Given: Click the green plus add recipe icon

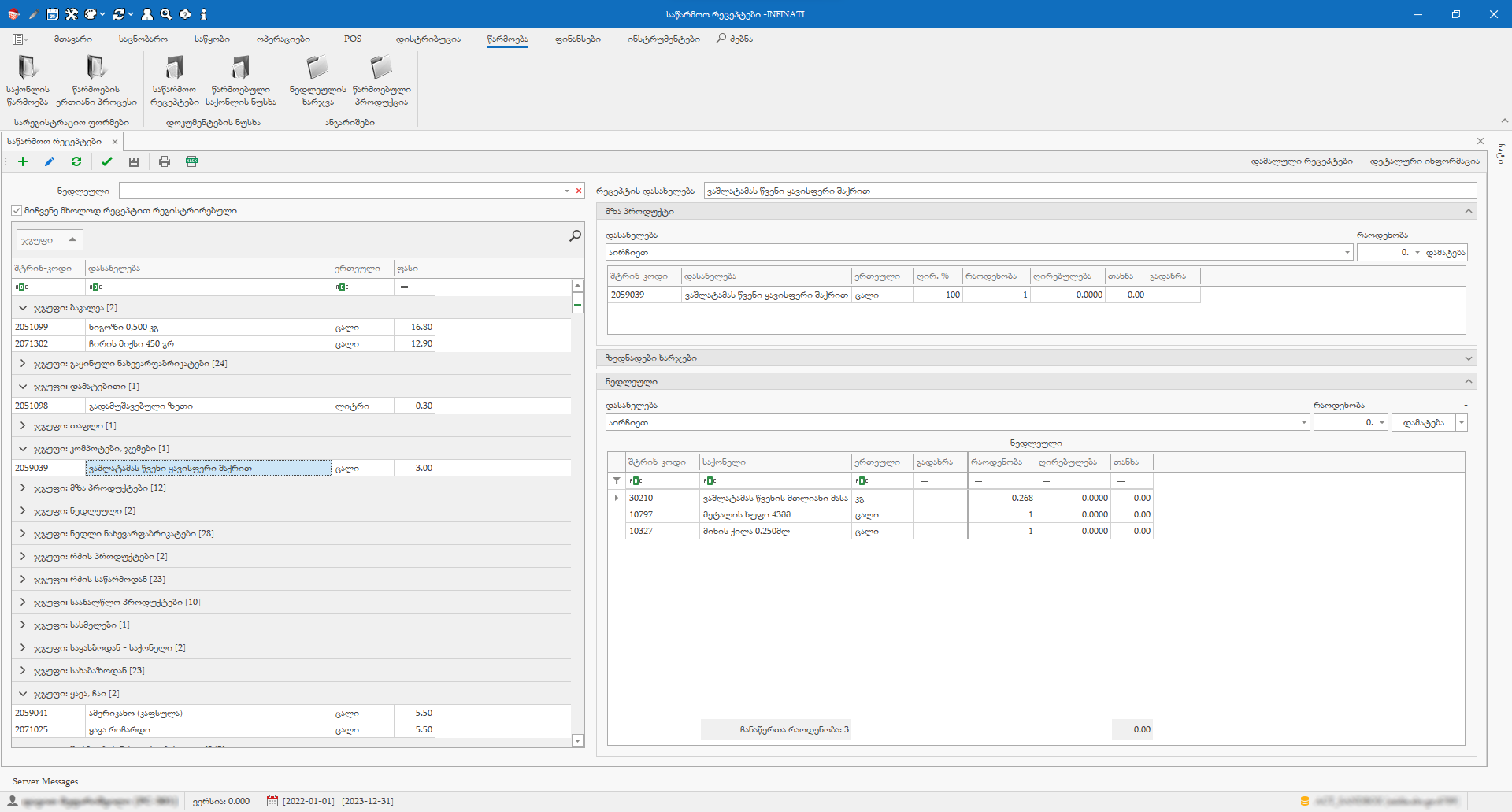Looking at the screenshot, I should click(x=23, y=161).
